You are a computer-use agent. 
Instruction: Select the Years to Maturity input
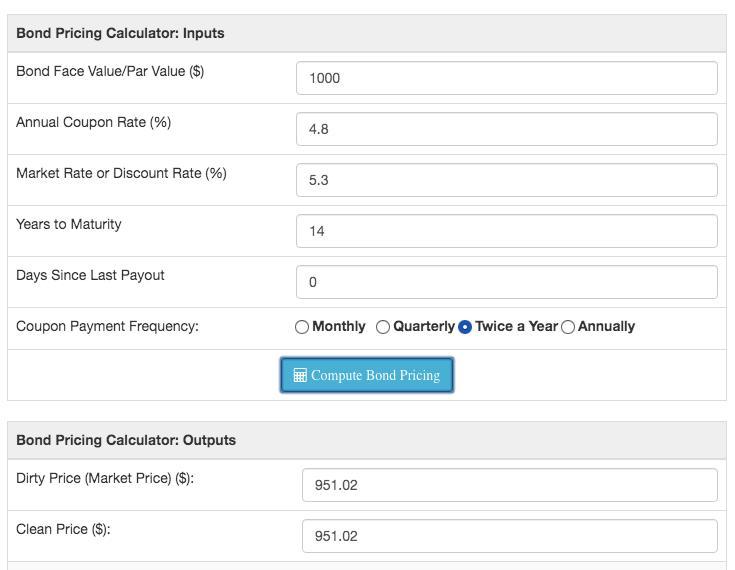506,231
